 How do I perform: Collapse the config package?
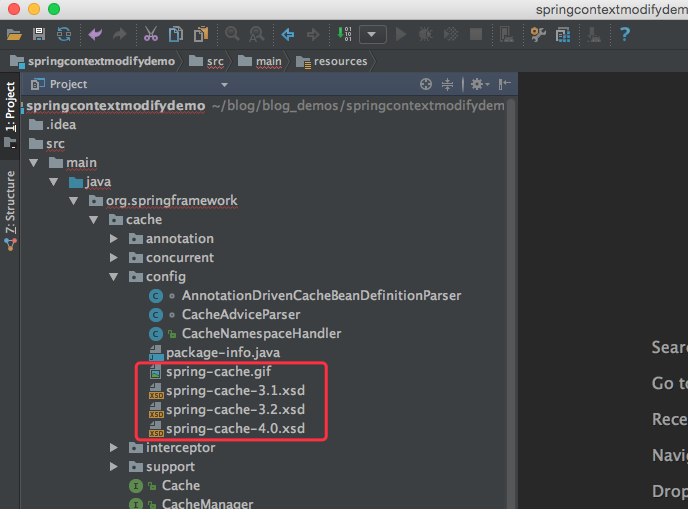(x=114, y=277)
